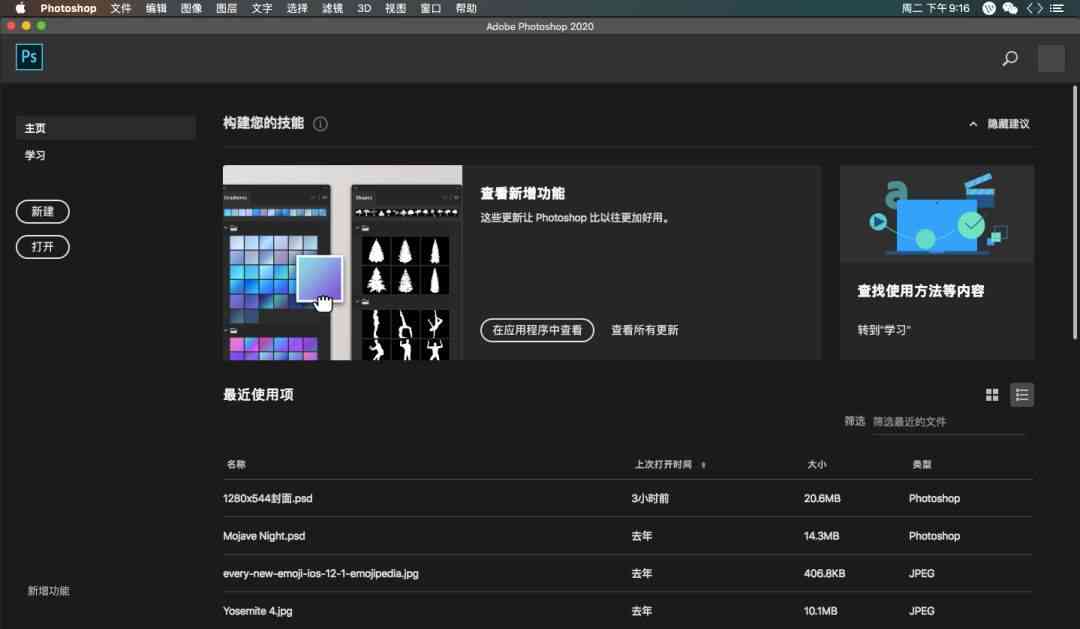The height and width of the screenshot is (629, 1080).
Task: Click the circular status icon beside WeChat
Action: pos(988,8)
